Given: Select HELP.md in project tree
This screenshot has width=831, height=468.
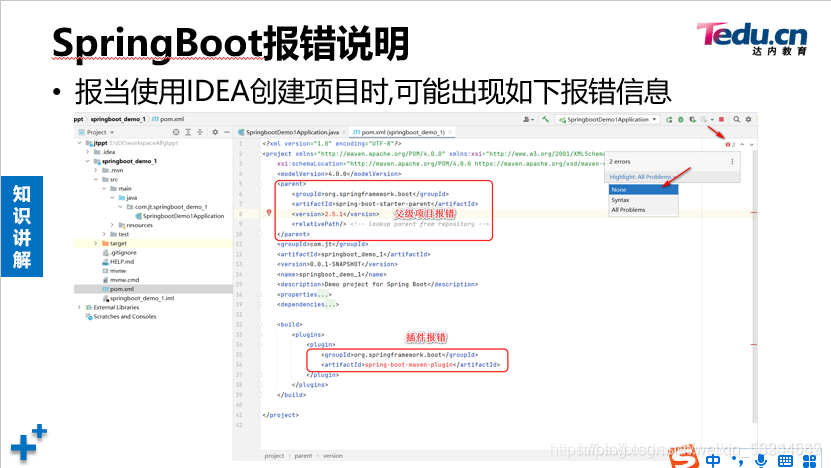Looking at the screenshot, I should click(118, 261).
